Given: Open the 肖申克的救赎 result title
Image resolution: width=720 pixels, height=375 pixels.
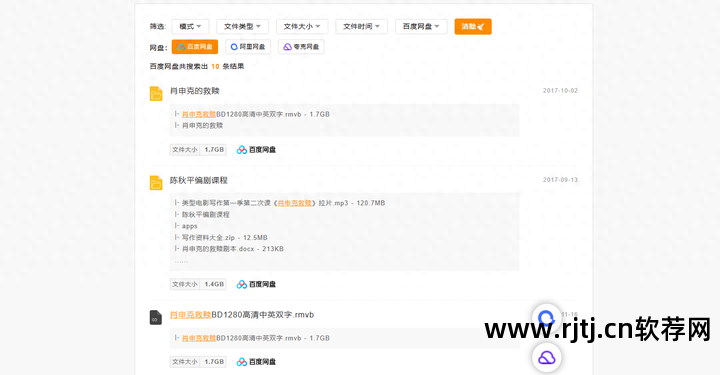Looking at the screenshot, I should (195, 91).
